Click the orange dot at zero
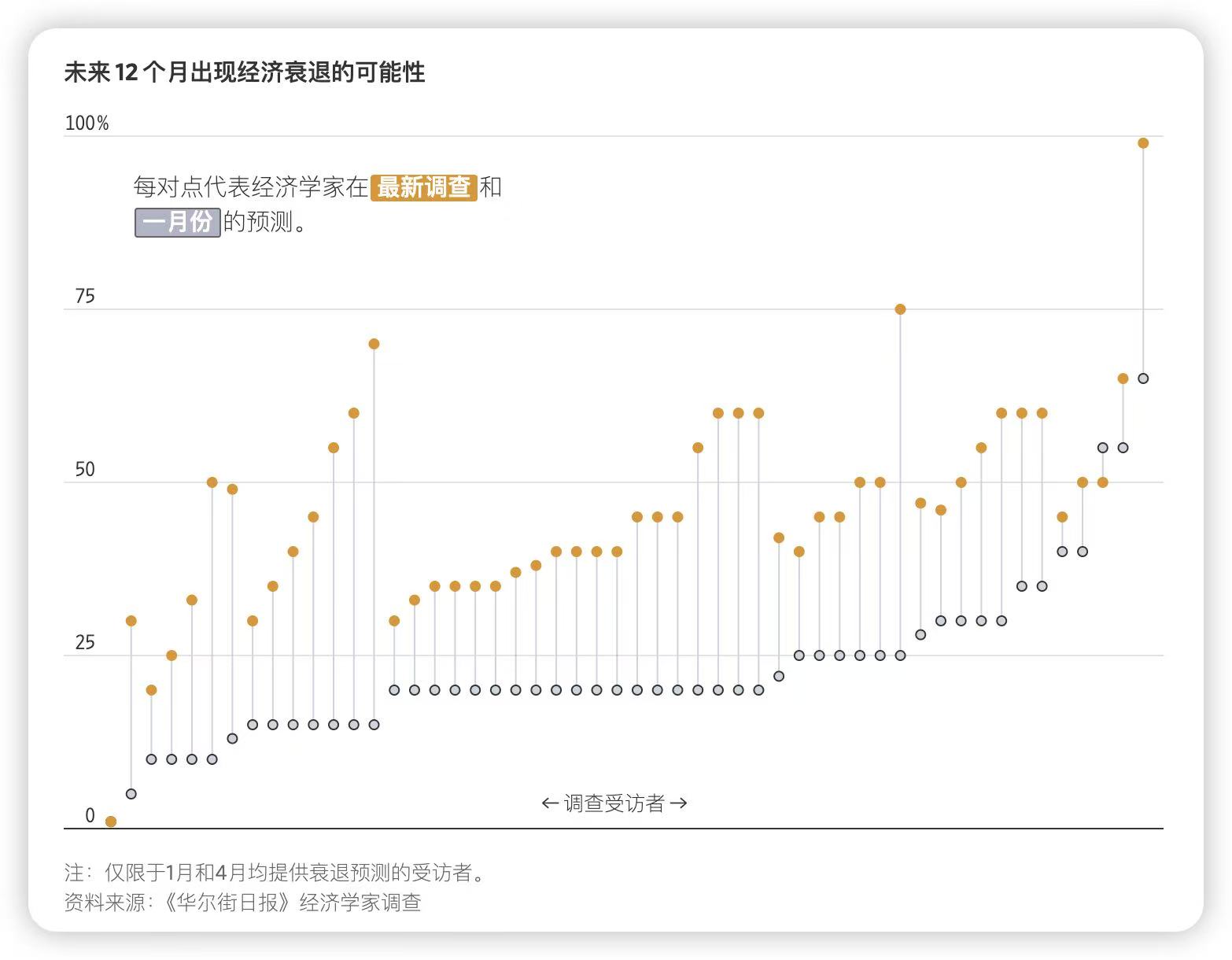Viewport: 1232px width, 960px height. (111, 822)
